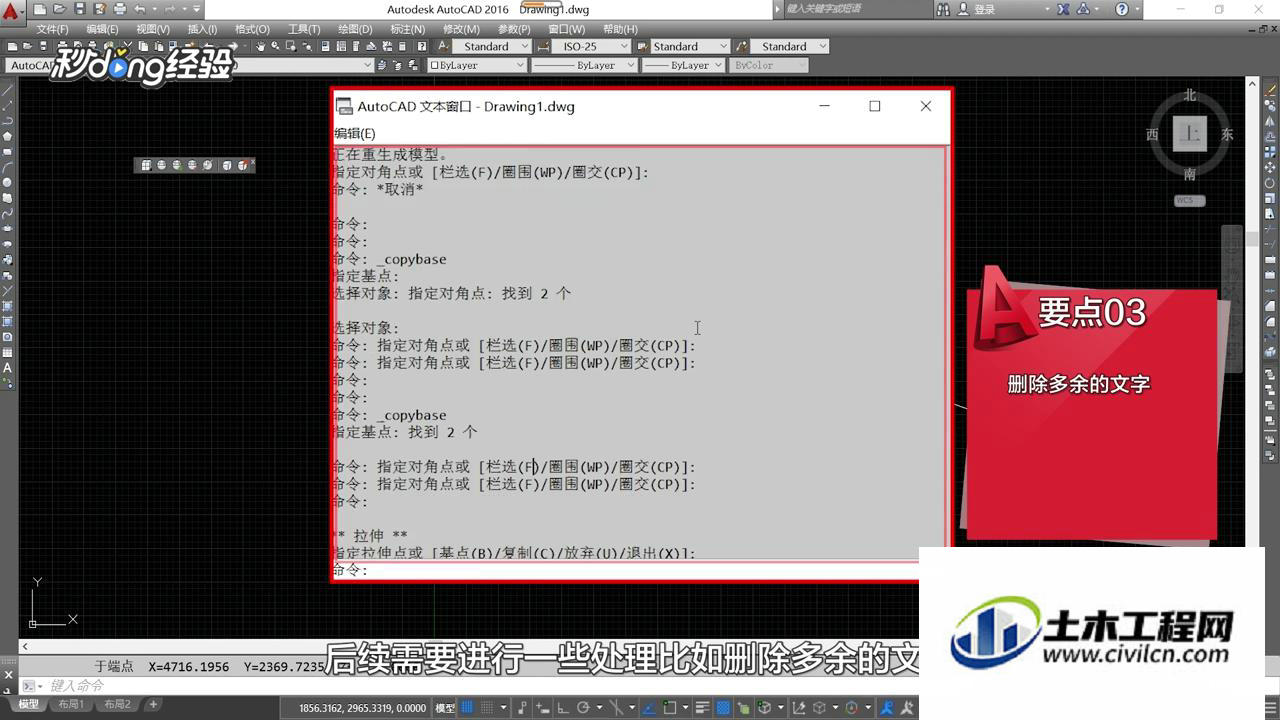Select the Circle tool in draw toolbar

click(x=7, y=182)
